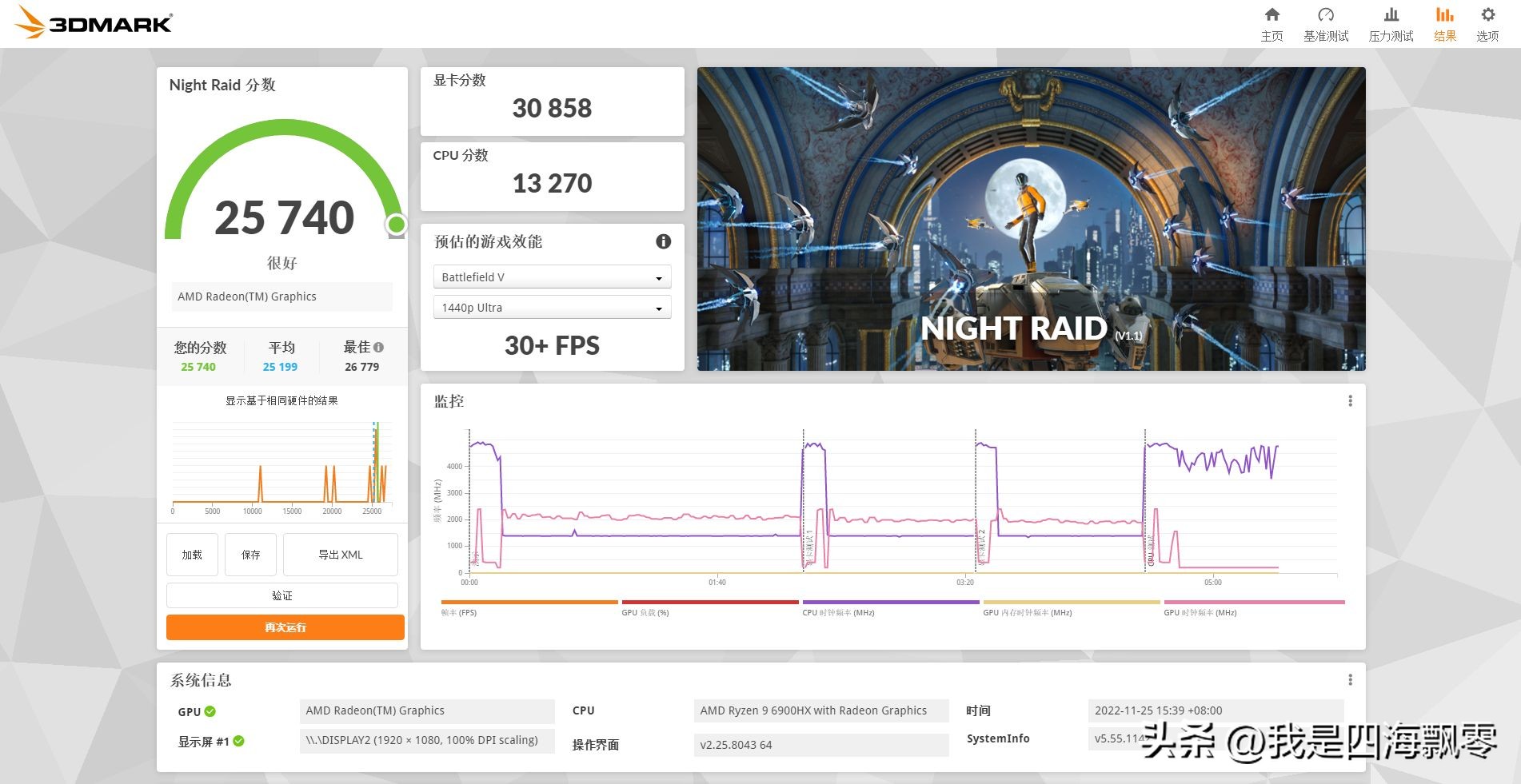Select the 结果 results tab
Viewport: 1521px width, 784px height.
click(1444, 24)
